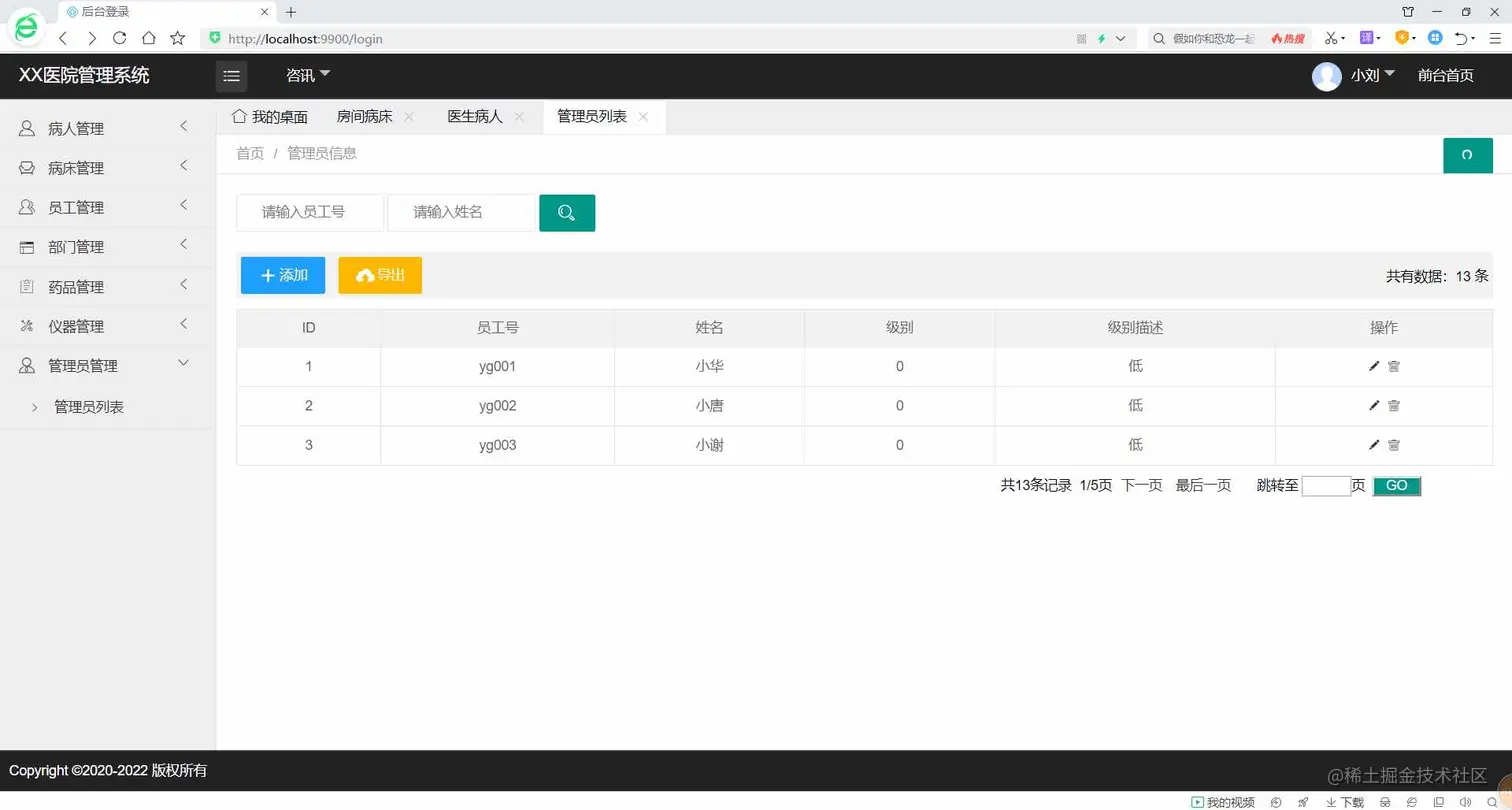This screenshot has height=810, width=1512.
Task: Edit row yg003 with pencil icon
Action: tap(1374, 445)
